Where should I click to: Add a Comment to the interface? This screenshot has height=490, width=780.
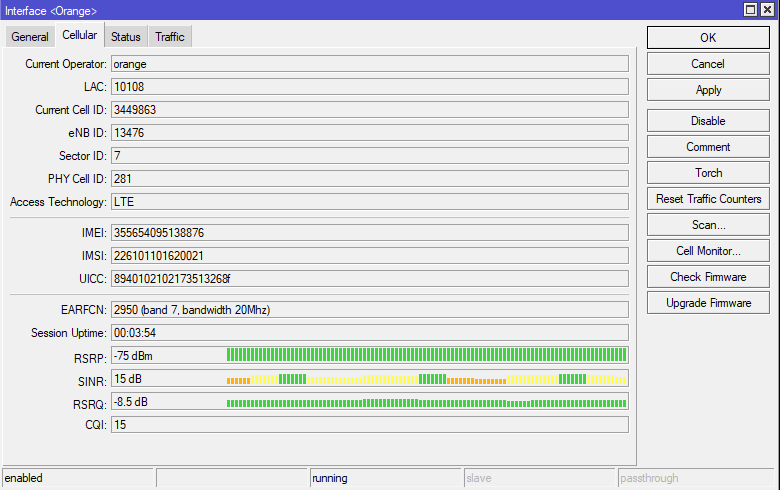coord(708,147)
